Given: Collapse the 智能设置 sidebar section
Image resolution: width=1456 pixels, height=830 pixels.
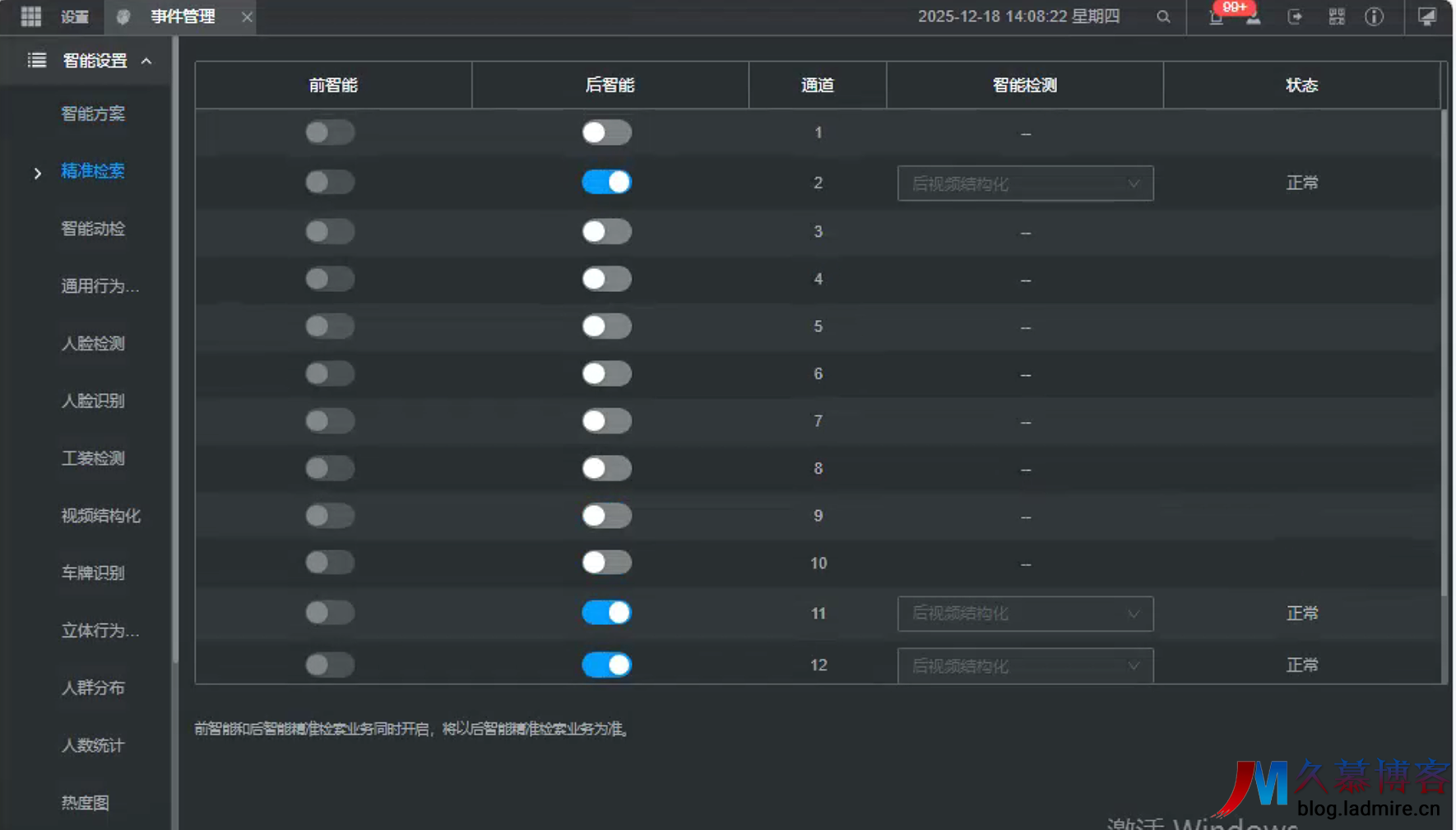Looking at the screenshot, I should tap(146, 61).
